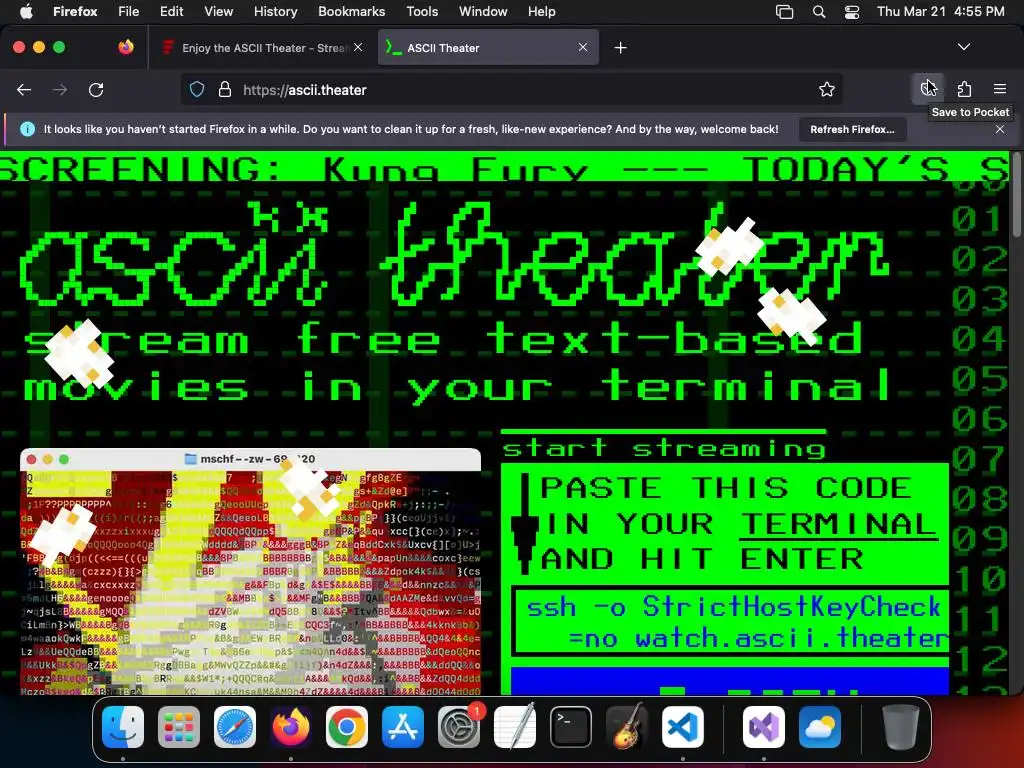1024x768 pixels.
Task: Open System Settings from the Dock
Action: coord(458,727)
